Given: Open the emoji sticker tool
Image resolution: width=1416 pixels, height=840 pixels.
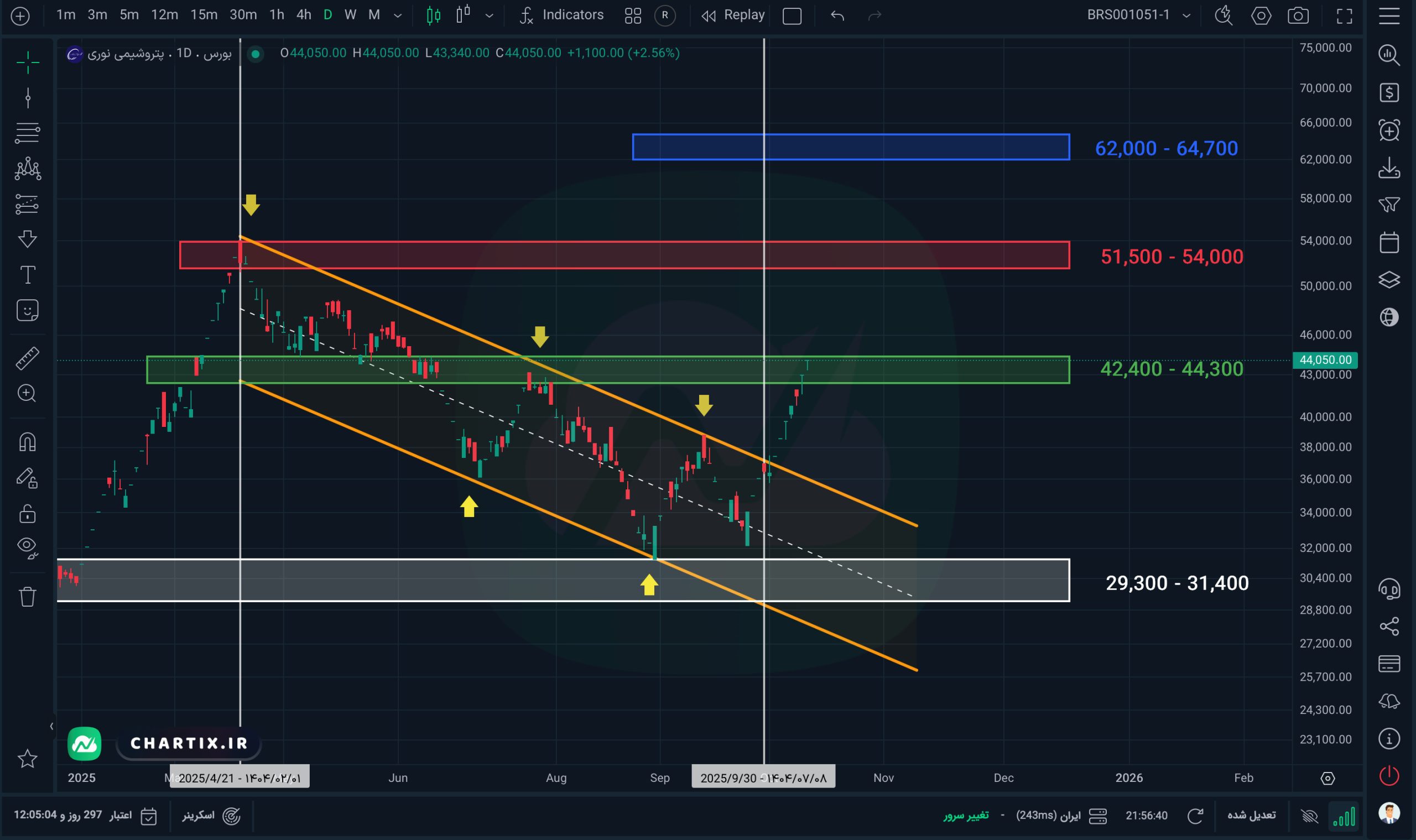Looking at the screenshot, I should click(x=27, y=310).
